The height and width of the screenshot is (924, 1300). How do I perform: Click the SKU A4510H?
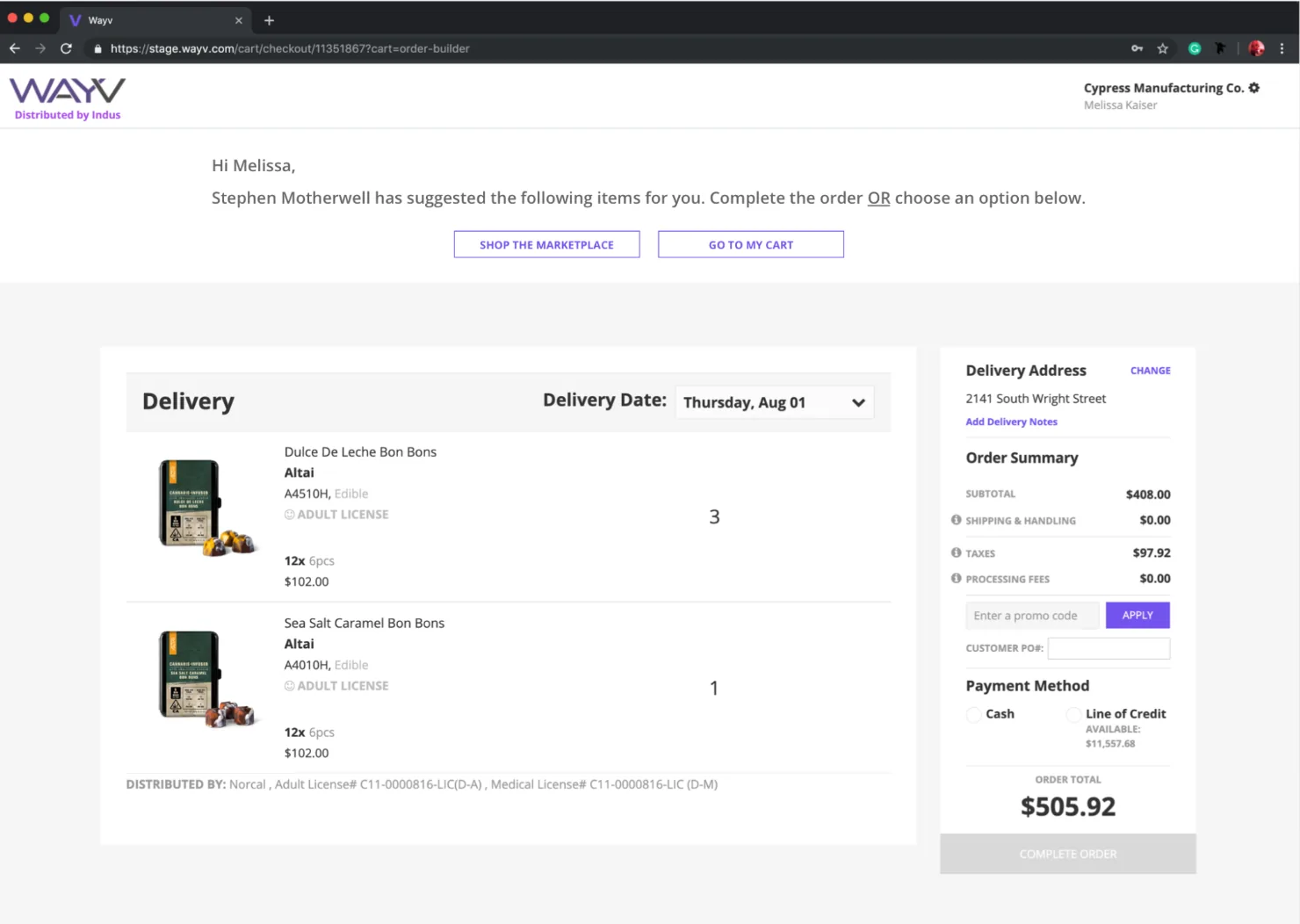[x=307, y=494]
